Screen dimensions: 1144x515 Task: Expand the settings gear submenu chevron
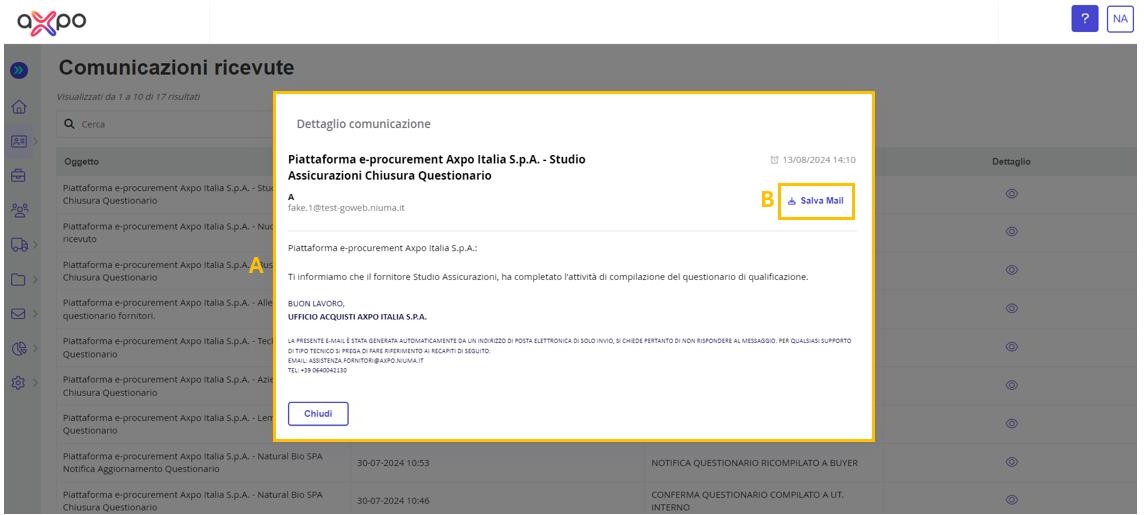pos(34,383)
